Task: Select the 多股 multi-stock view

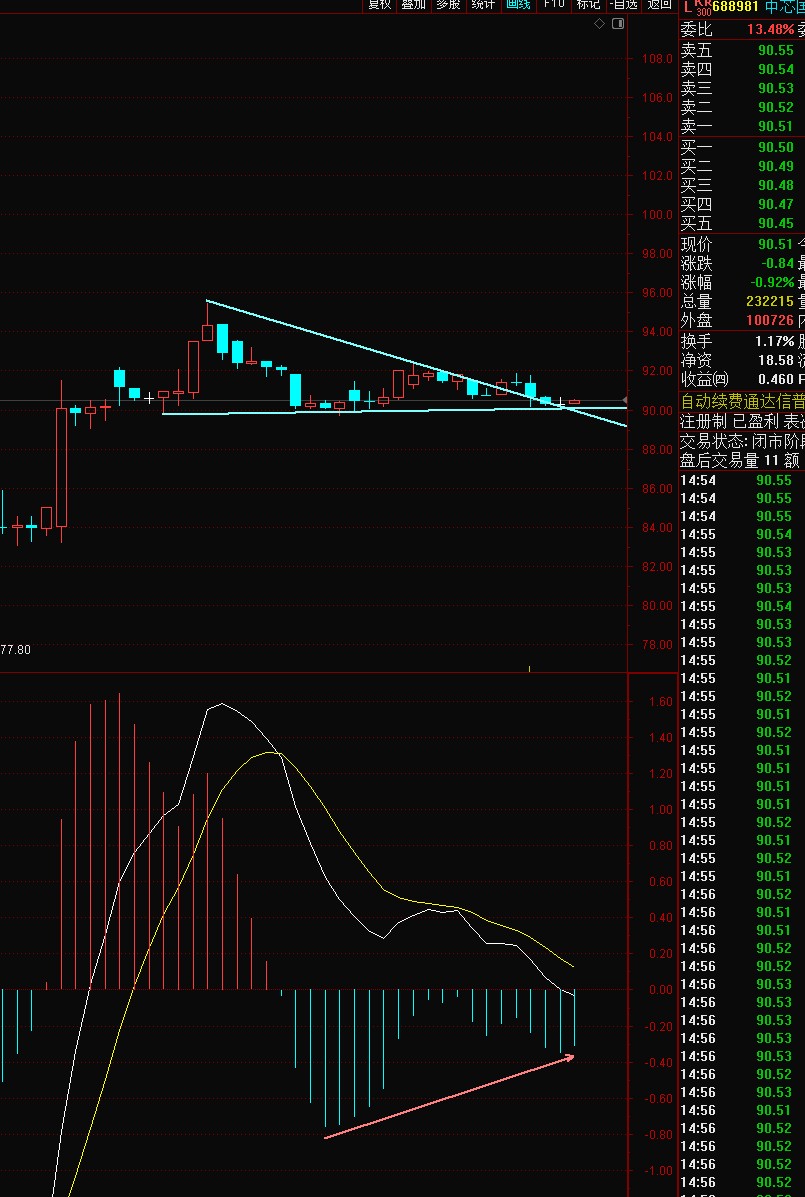Action: coord(449,5)
